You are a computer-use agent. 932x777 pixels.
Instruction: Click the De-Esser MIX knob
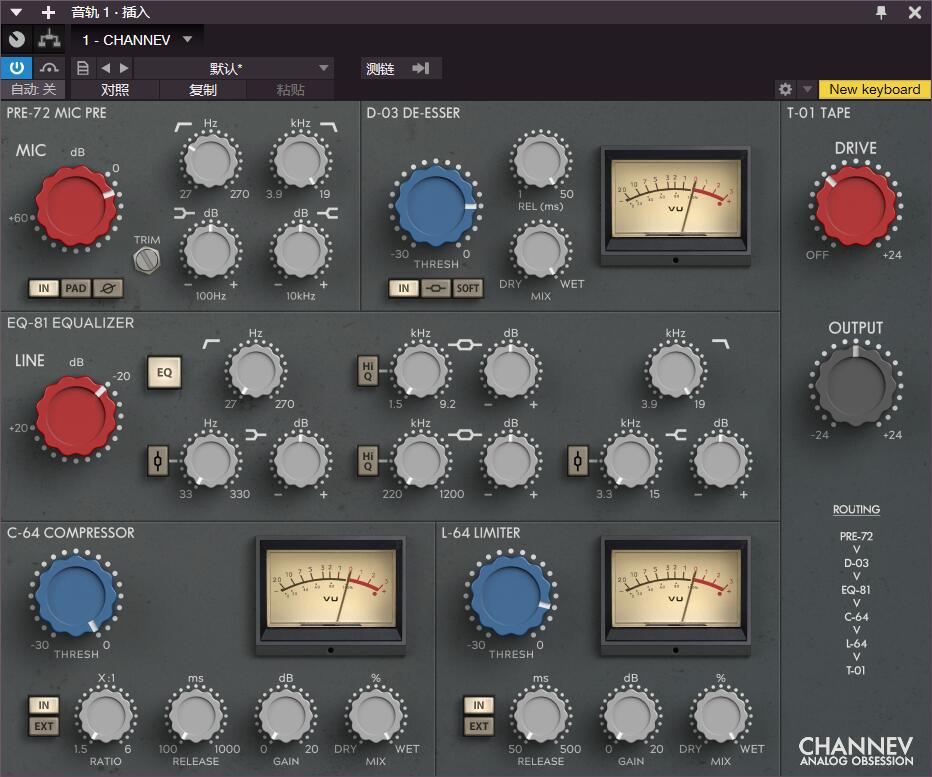(x=540, y=251)
